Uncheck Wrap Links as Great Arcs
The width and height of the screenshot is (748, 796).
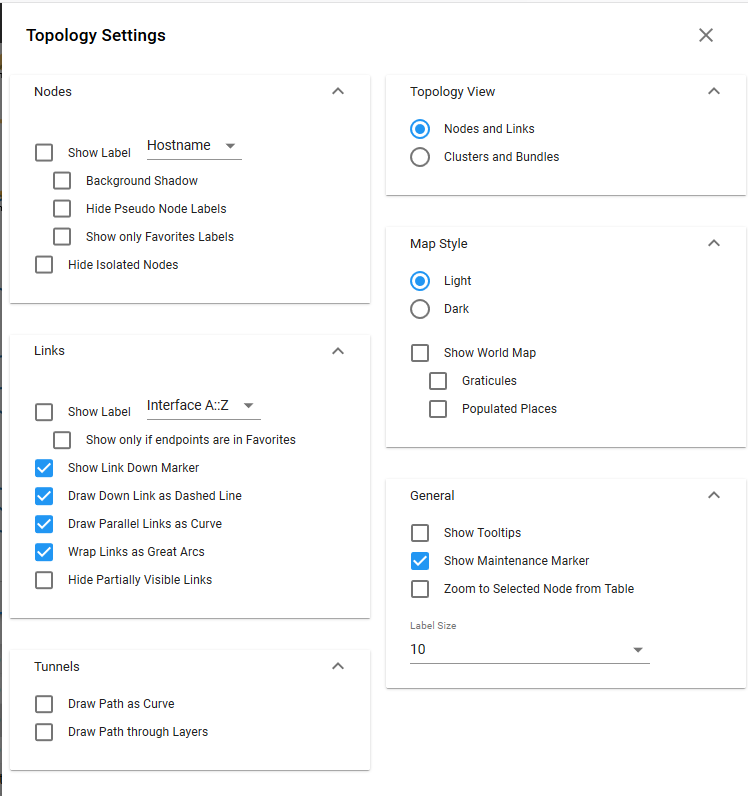(x=44, y=552)
